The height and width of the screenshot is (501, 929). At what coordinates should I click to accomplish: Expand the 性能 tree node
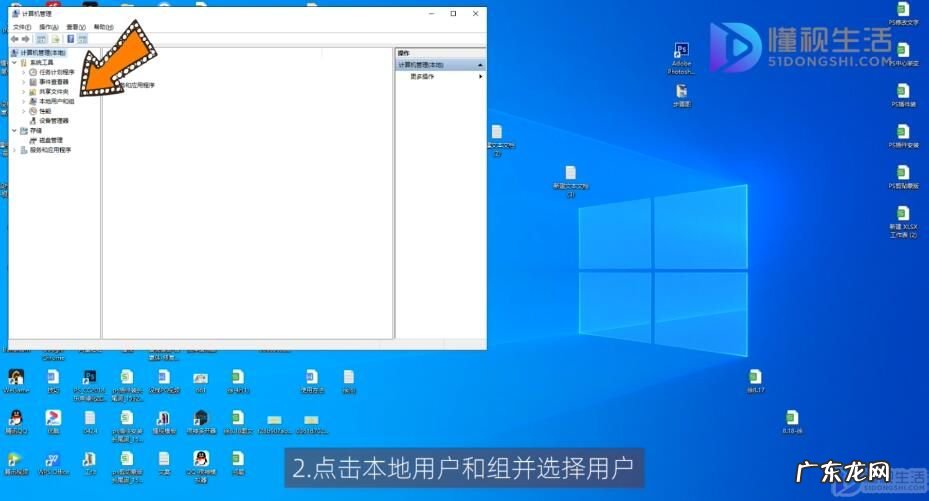coord(24,111)
